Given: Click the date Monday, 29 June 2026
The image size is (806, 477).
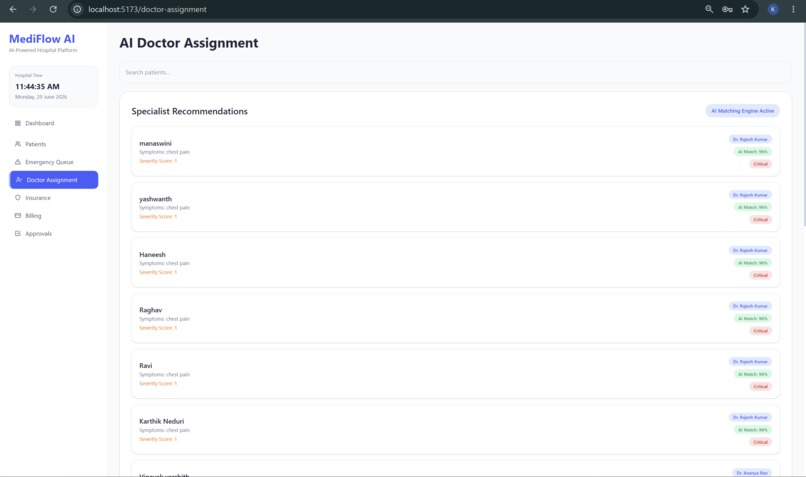Looking at the screenshot, I should (x=41, y=97).
